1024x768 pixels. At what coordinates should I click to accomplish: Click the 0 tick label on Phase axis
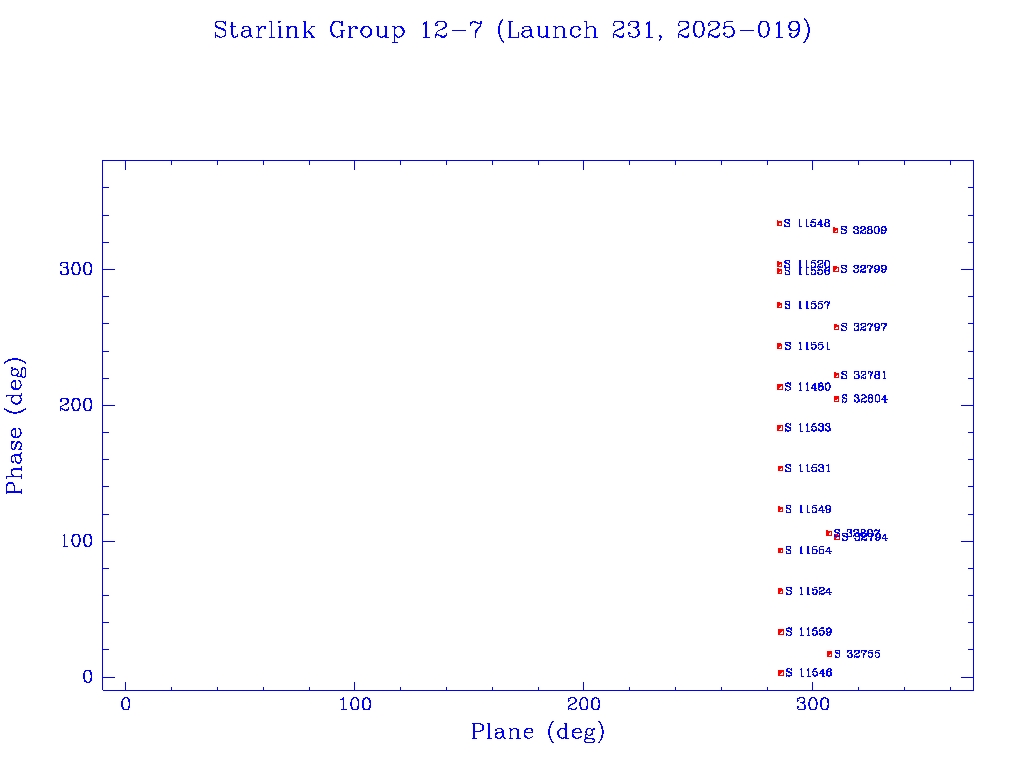coord(88,677)
